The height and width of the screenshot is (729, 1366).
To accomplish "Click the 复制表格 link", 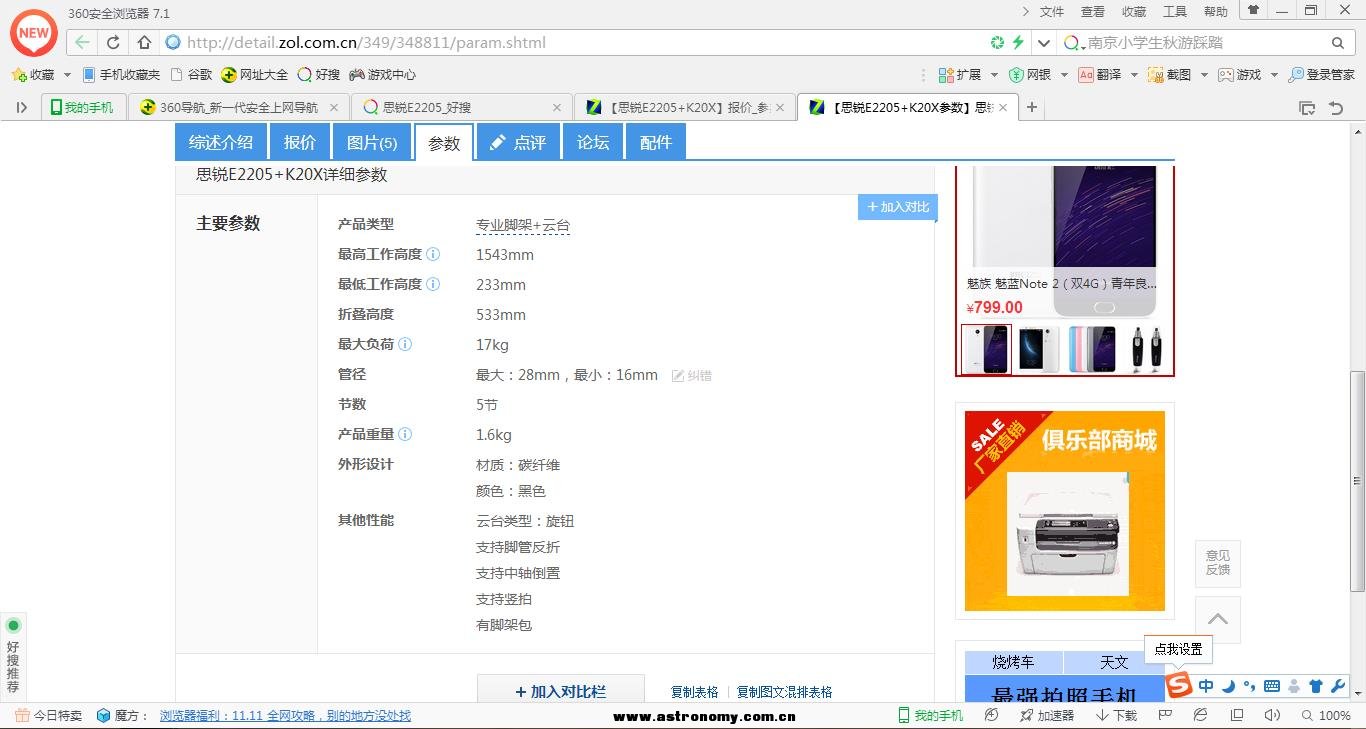I will [695, 692].
